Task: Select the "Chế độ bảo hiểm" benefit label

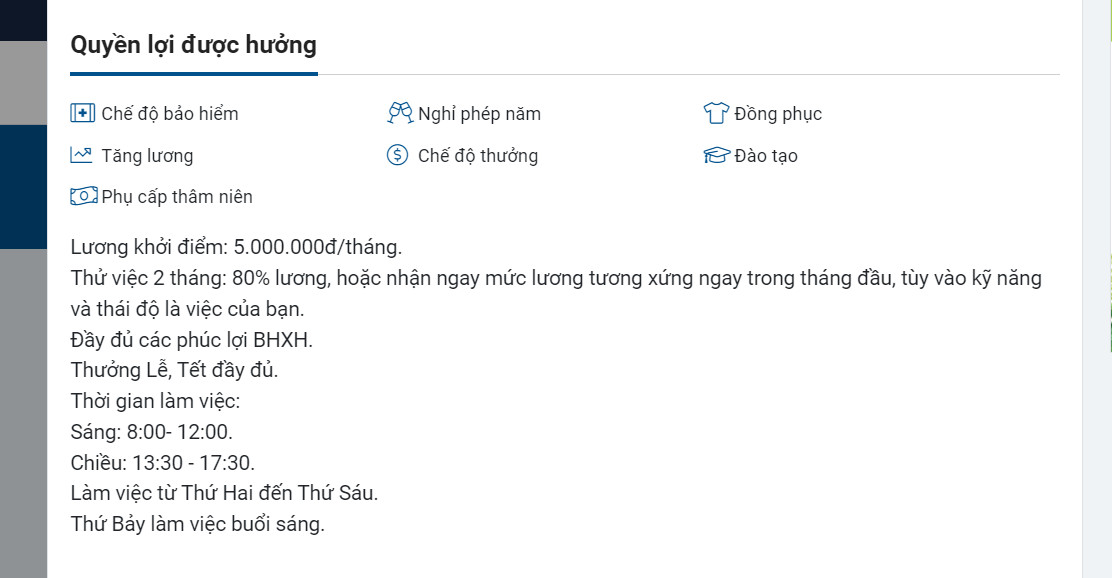Action: (x=170, y=114)
